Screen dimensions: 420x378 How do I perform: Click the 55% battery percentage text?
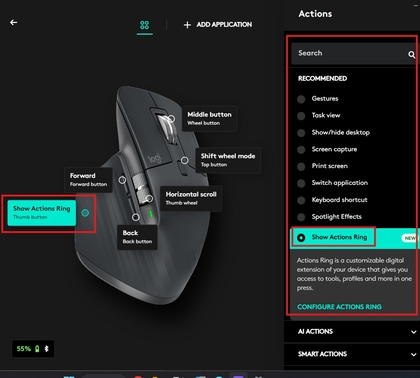[x=24, y=349]
